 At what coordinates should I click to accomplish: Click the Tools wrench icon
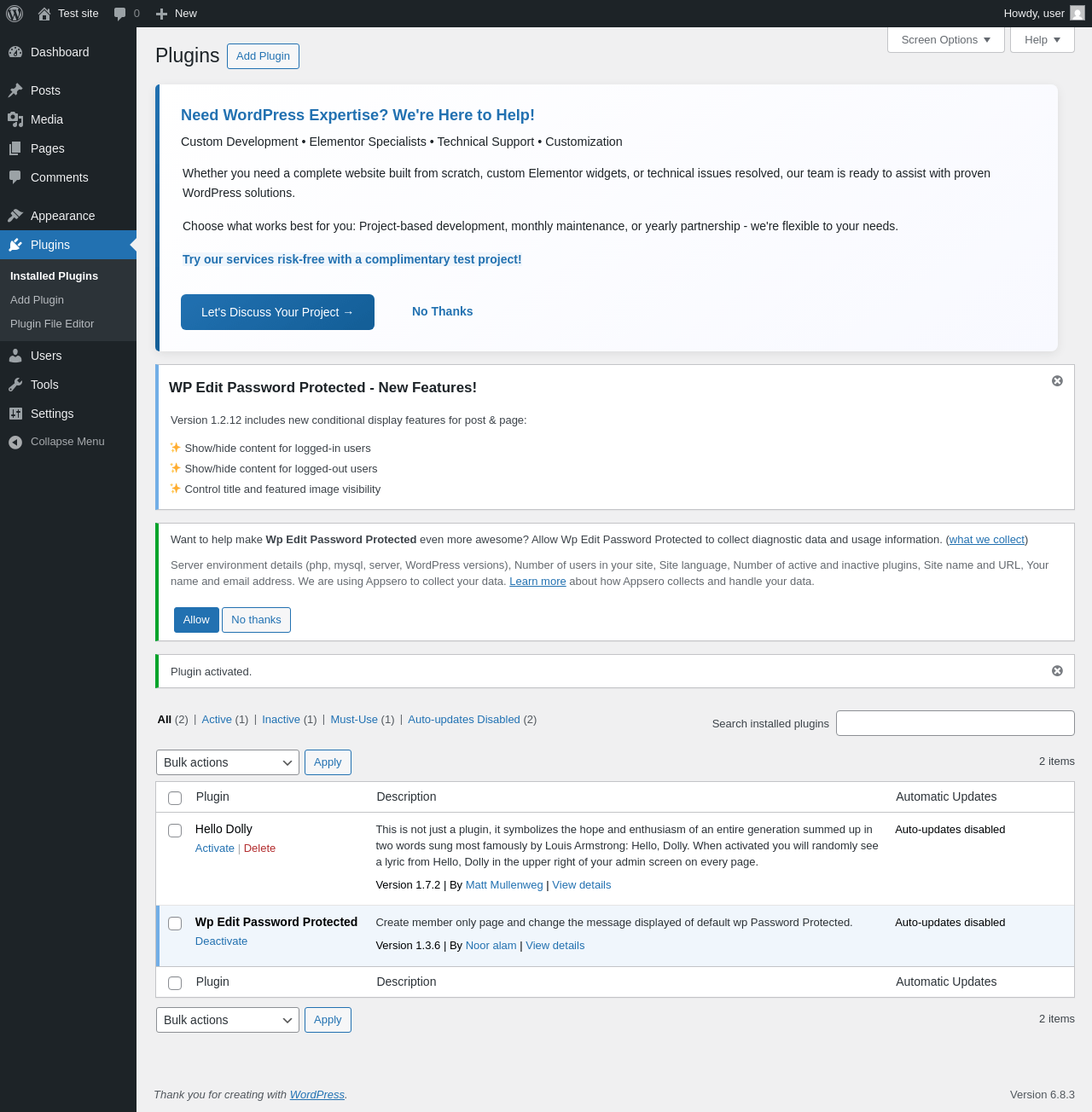pos(15,385)
